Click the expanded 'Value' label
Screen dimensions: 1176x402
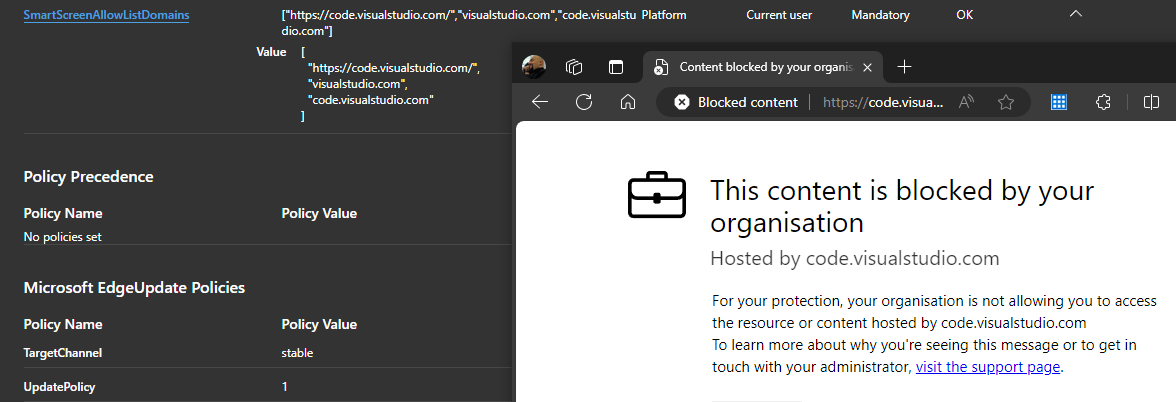(271, 52)
